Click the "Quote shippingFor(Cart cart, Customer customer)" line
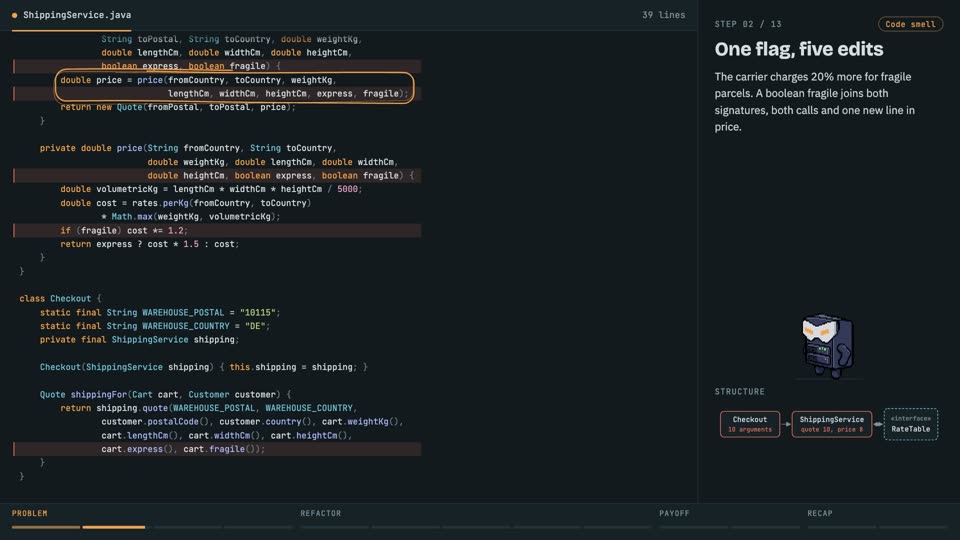 point(165,394)
